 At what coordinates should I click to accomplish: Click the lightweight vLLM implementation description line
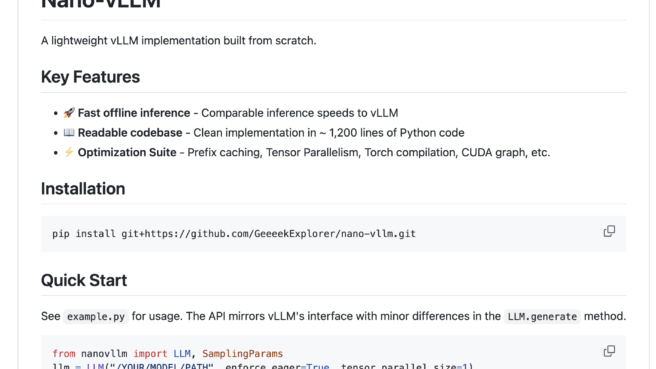[x=179, y=41]
